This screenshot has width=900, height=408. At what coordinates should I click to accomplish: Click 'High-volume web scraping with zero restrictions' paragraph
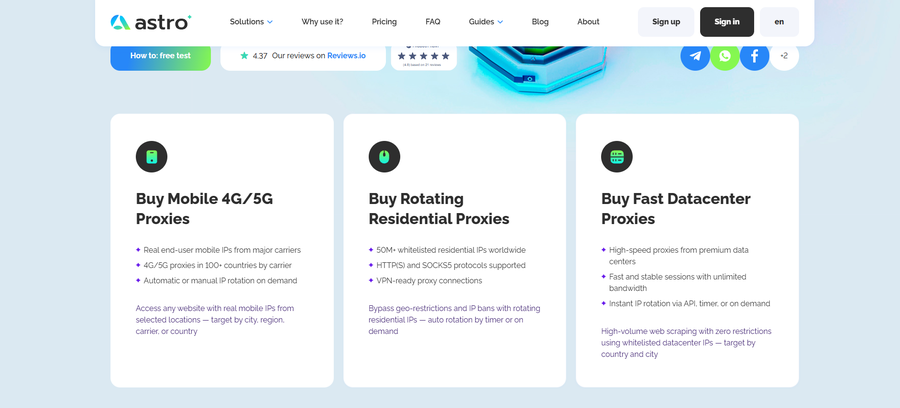coord(686,343)
